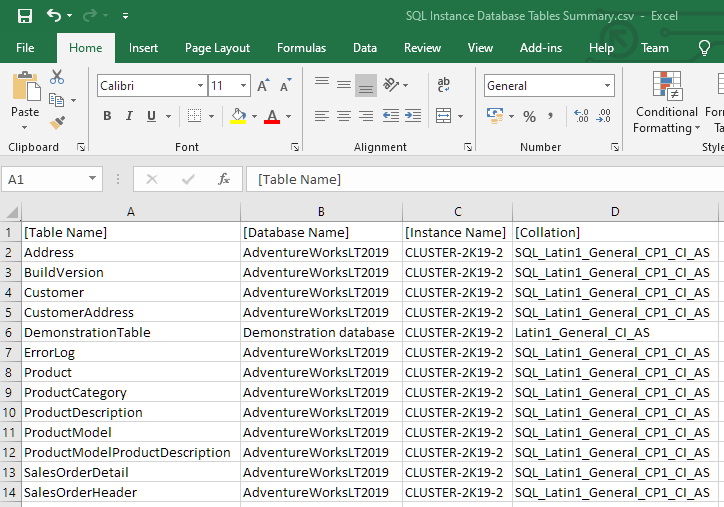
Task: Select the column D header
Action: point(615,212)
